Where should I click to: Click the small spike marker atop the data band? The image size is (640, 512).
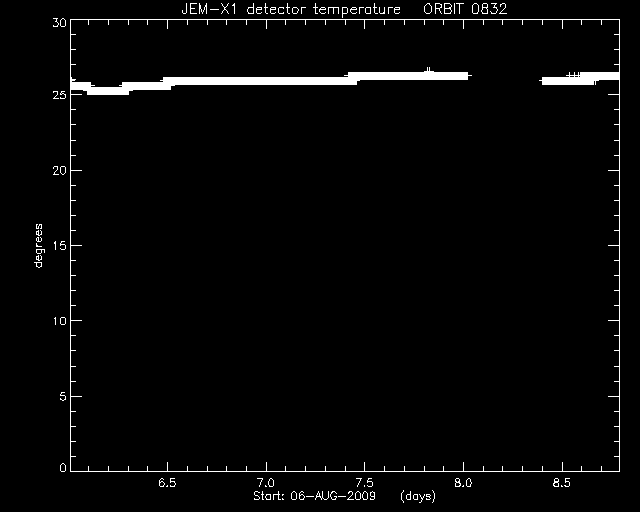pos(428,70)
